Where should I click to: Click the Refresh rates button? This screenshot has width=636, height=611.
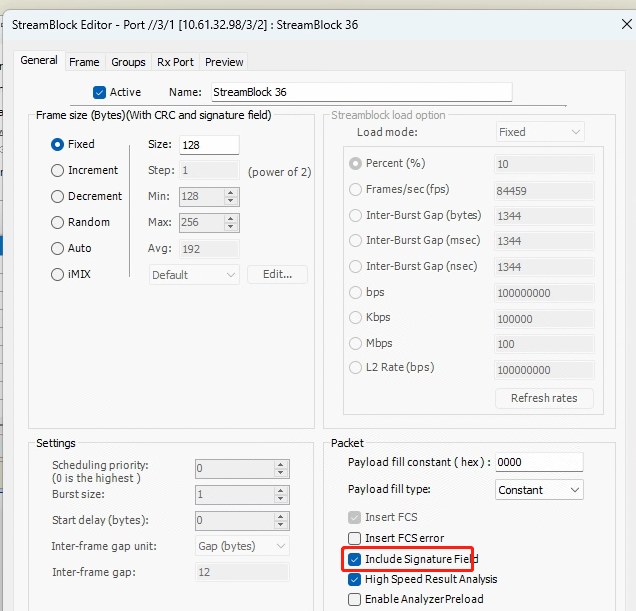[x=544, y=398]
